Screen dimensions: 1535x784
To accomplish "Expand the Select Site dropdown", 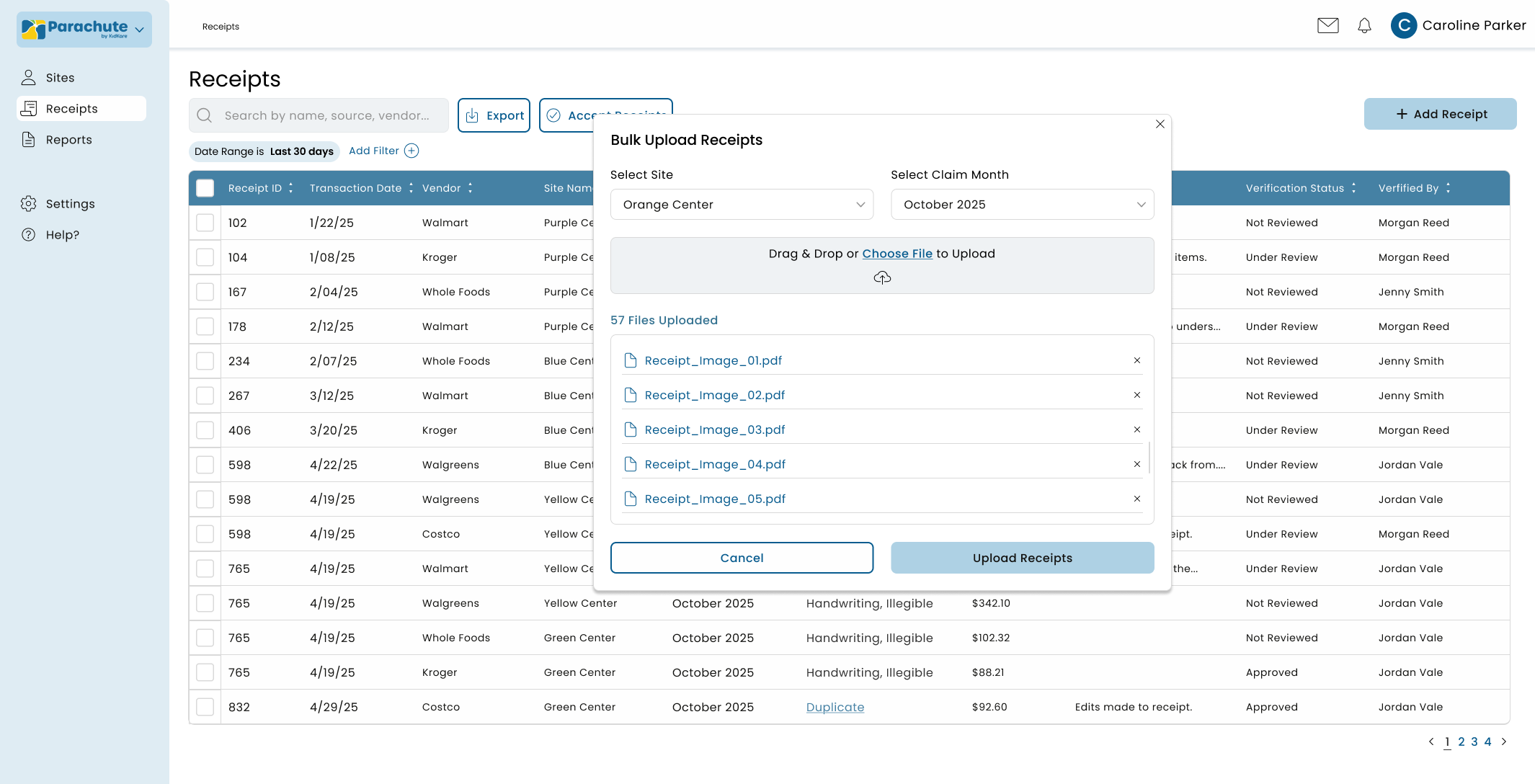I will point(742,205).
